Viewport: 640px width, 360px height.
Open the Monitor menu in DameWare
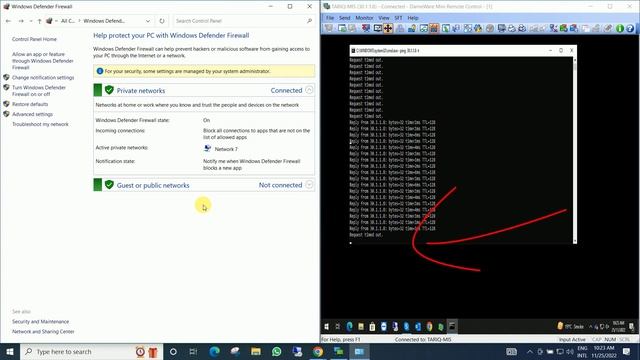[364, 18]
